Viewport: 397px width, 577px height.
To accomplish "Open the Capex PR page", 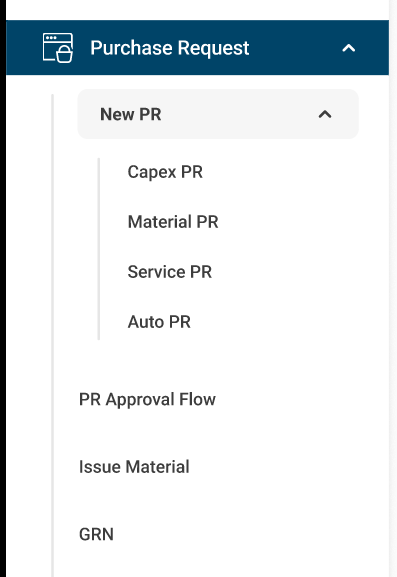I will [x=165, y=172].
